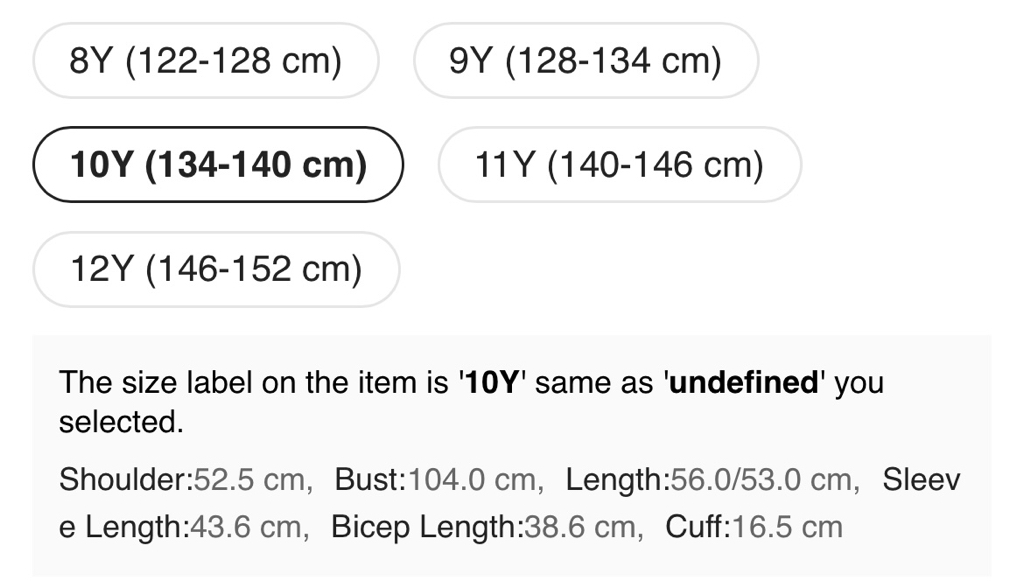1024x581 pixels.
Task: Click the 38.6 cm bicep value
Action: pos(580,527)
